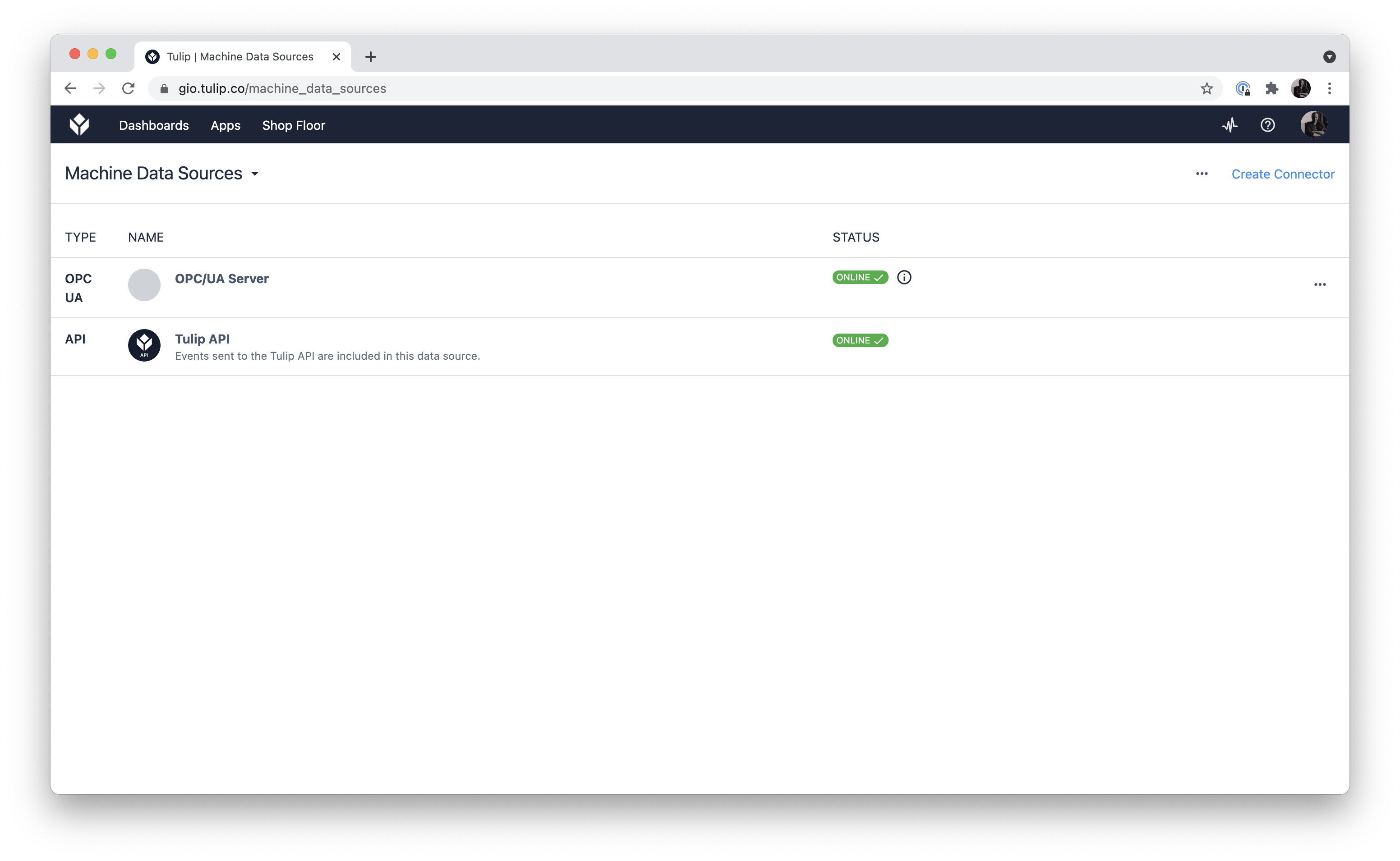Expand the Machine Data Sources dropdown arrow
Screen dimensions: 1400x861
[254, 174]
